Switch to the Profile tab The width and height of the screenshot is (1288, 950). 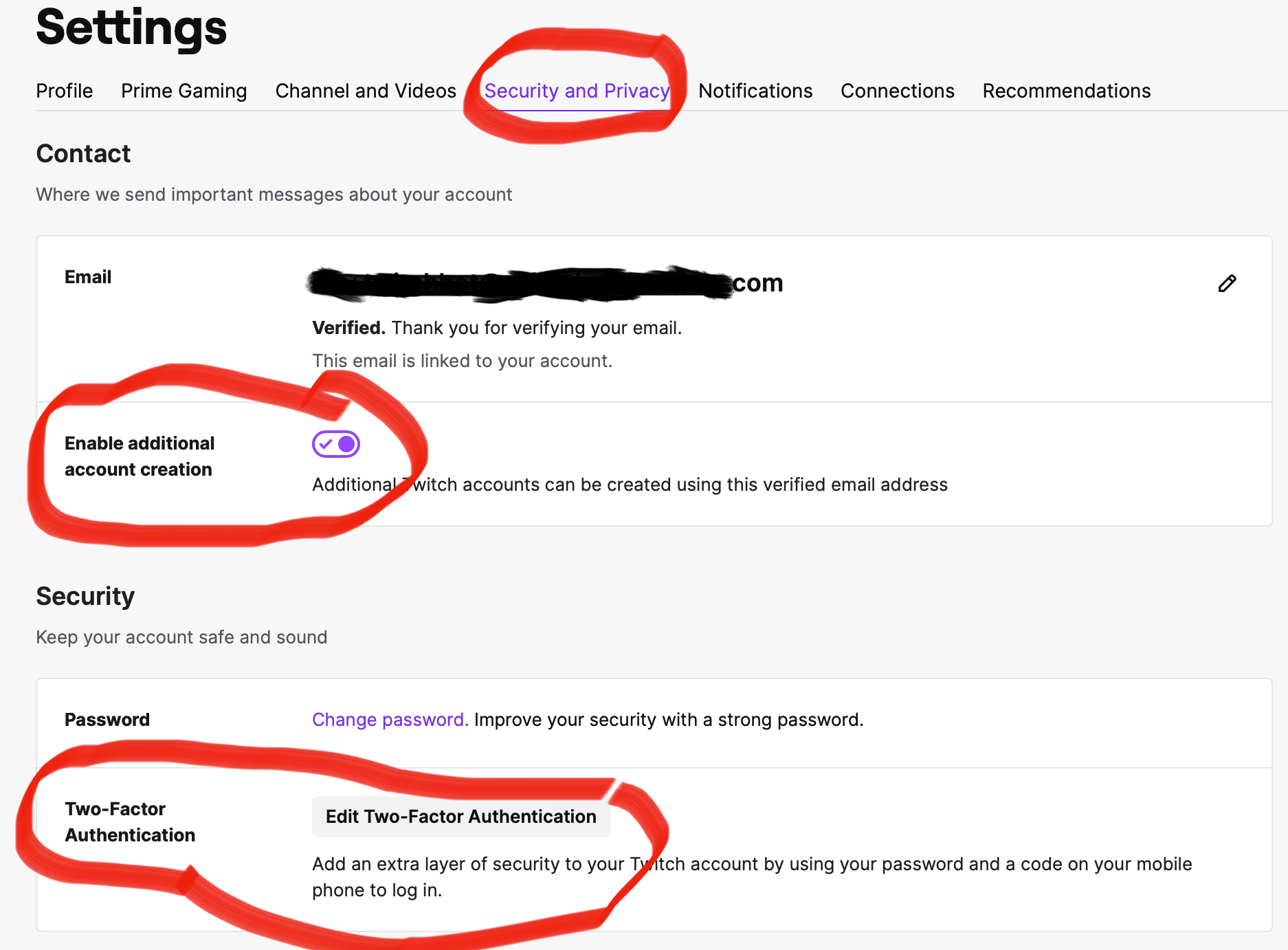(64, 91)
